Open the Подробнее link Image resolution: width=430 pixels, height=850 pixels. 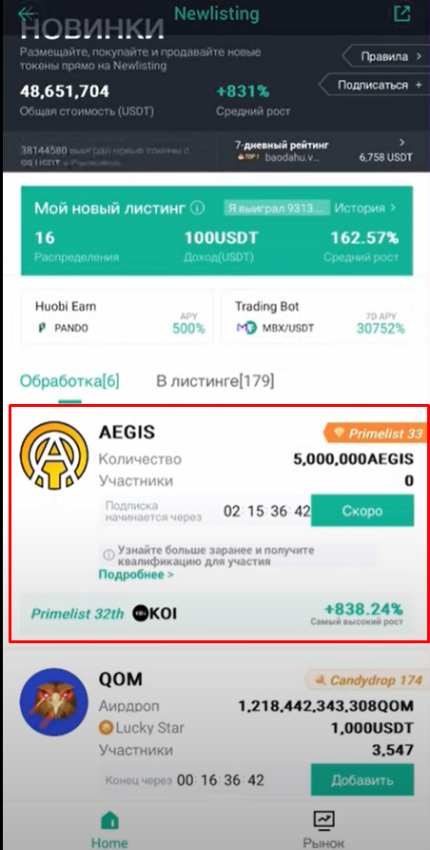coord(136,575)
